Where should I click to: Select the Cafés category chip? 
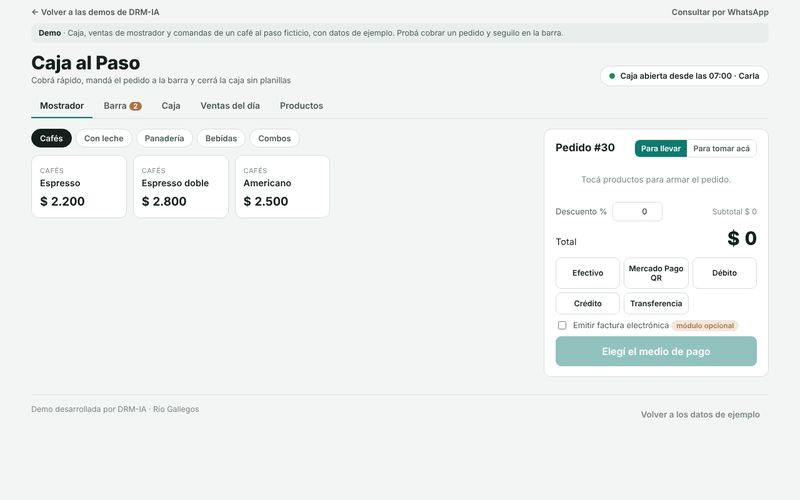pyautogui.click(x=52, y=138)
